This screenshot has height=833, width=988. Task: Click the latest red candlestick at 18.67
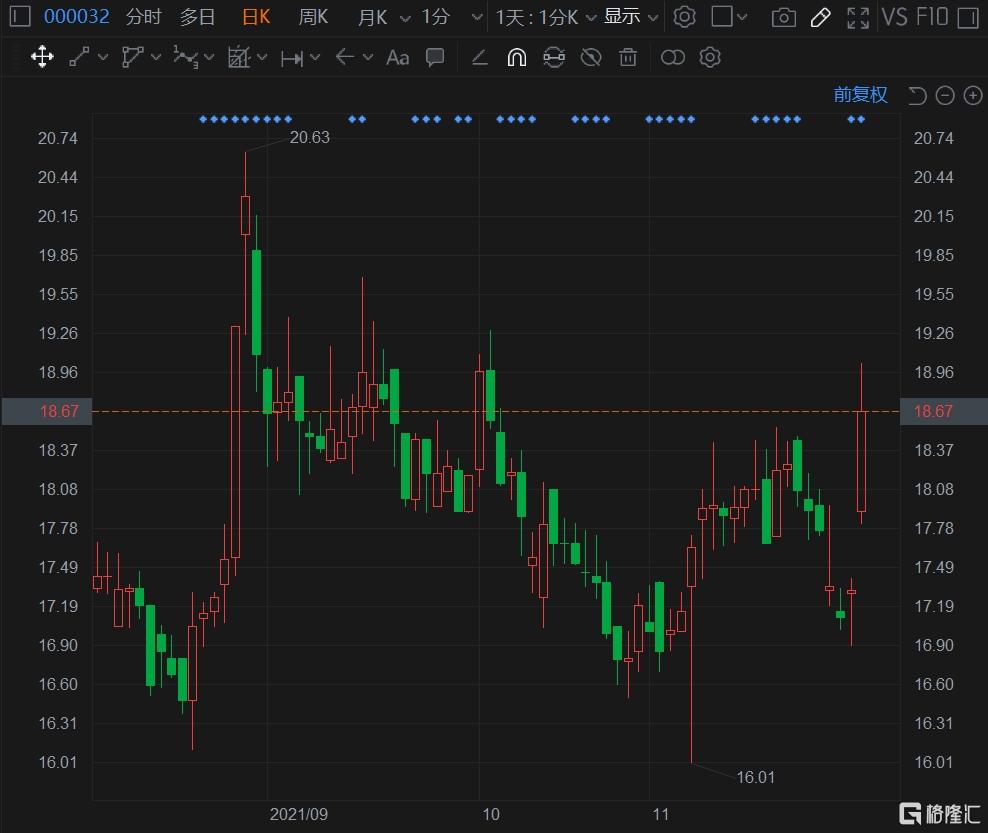point(861,461)
